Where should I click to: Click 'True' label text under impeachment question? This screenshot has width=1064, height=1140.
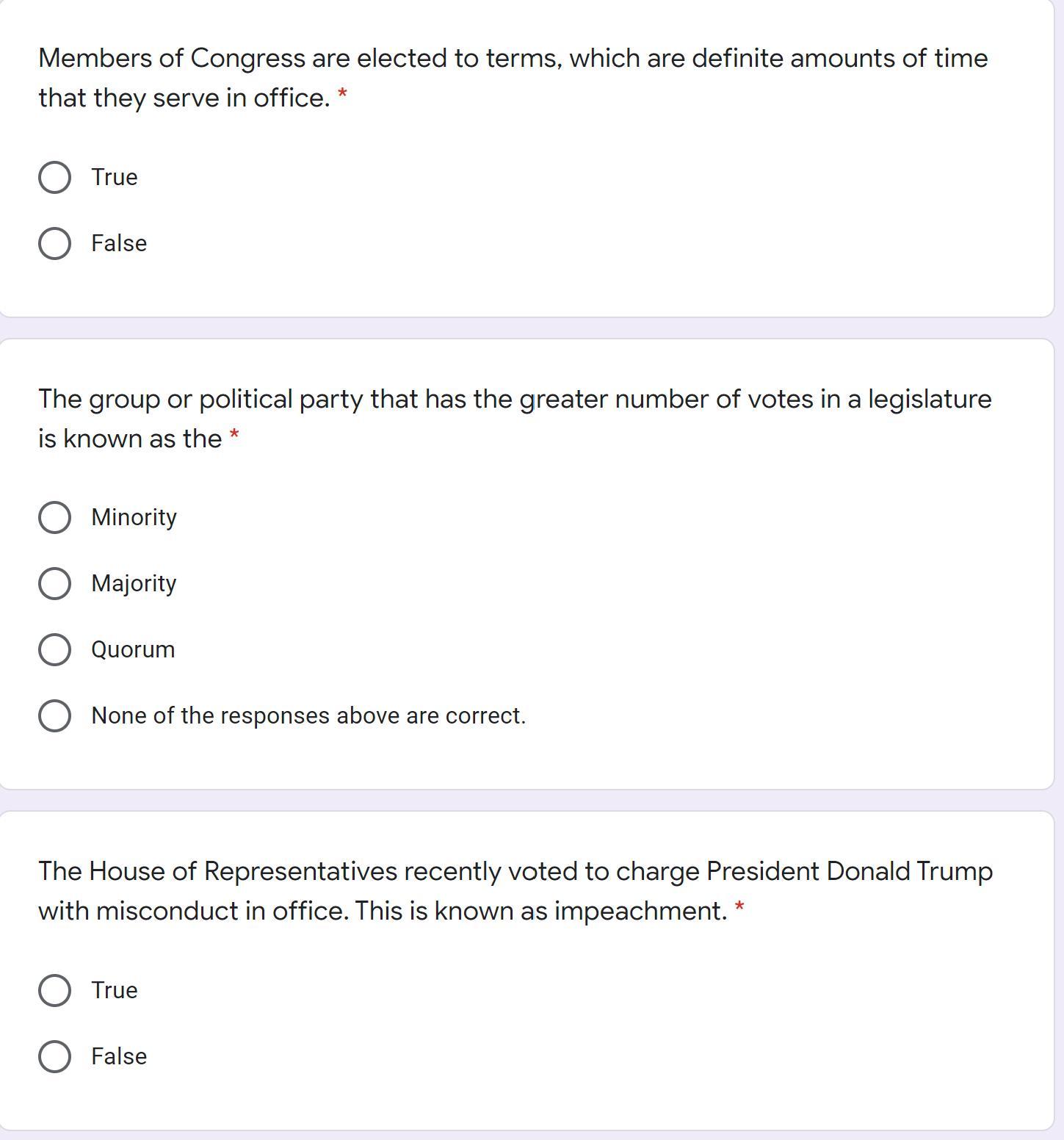(115, 991)
